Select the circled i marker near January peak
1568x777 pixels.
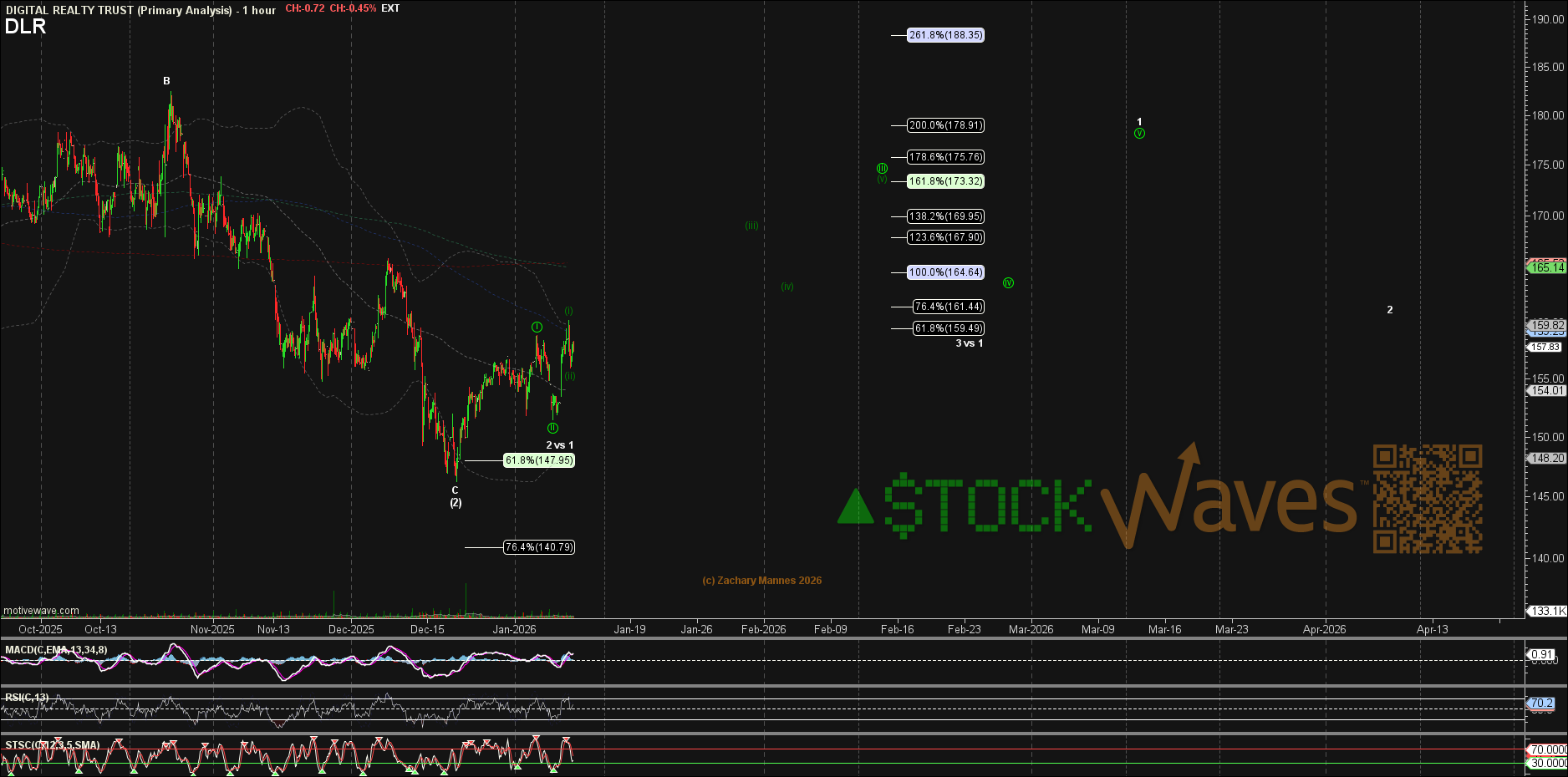(x=537, y=327)
